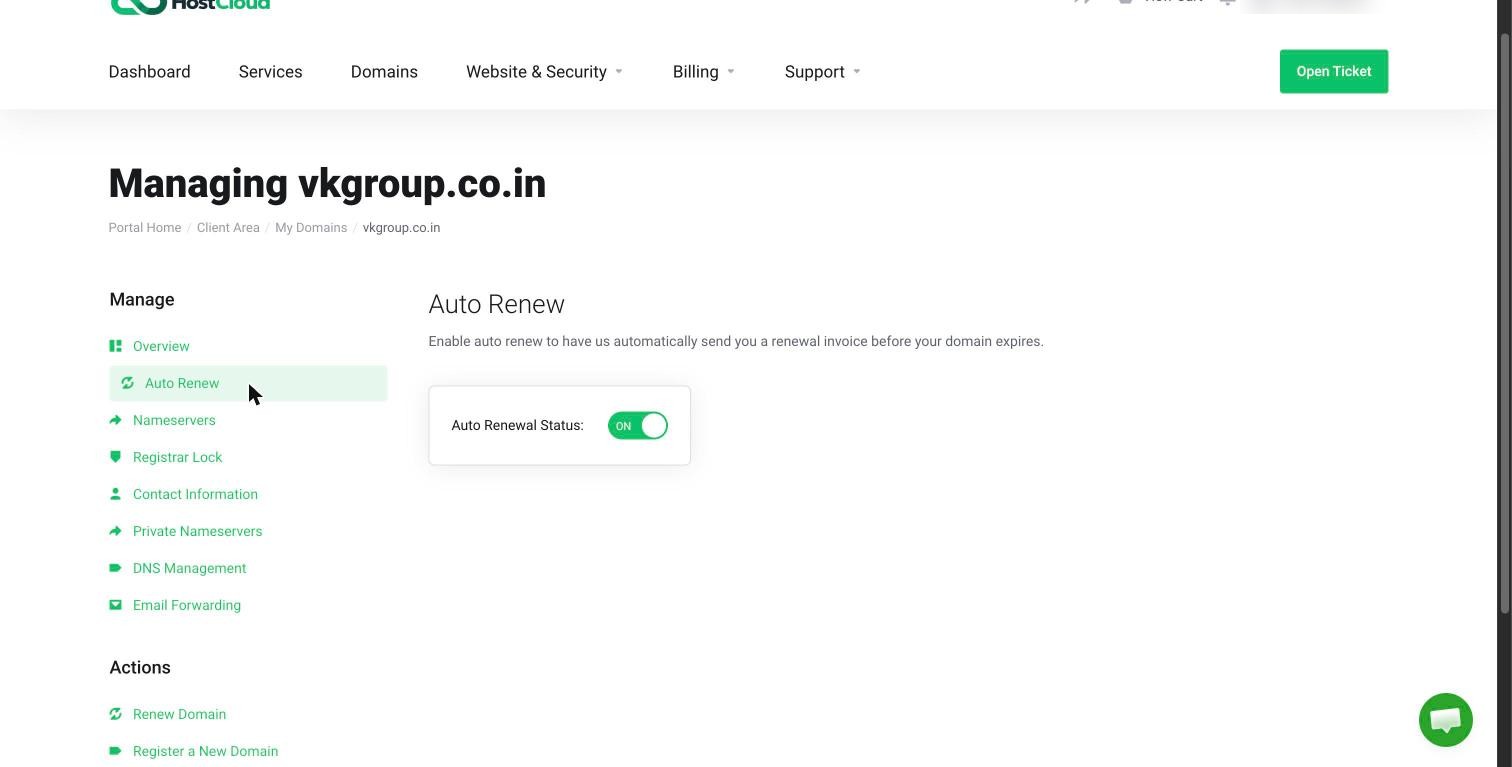
Task: Click the Registrar Lock shield icon
Action: click(115, 457)
